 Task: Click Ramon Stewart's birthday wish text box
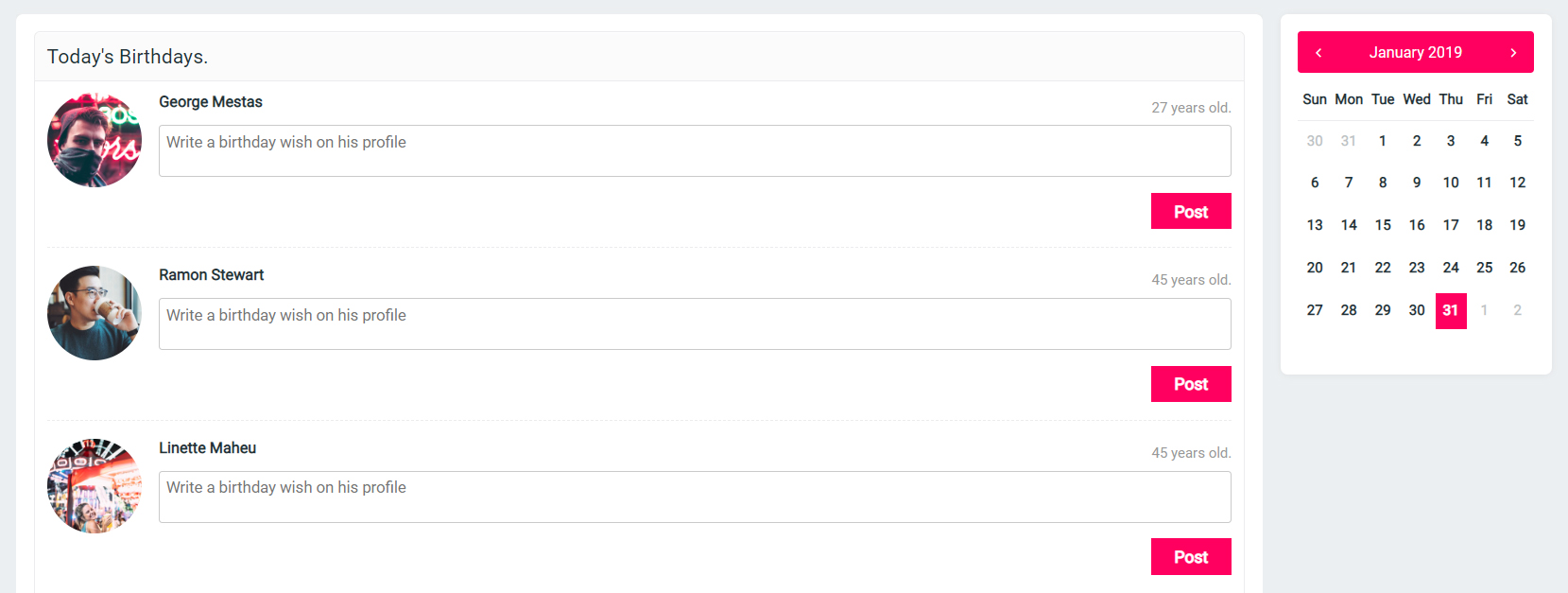(695, 323)
